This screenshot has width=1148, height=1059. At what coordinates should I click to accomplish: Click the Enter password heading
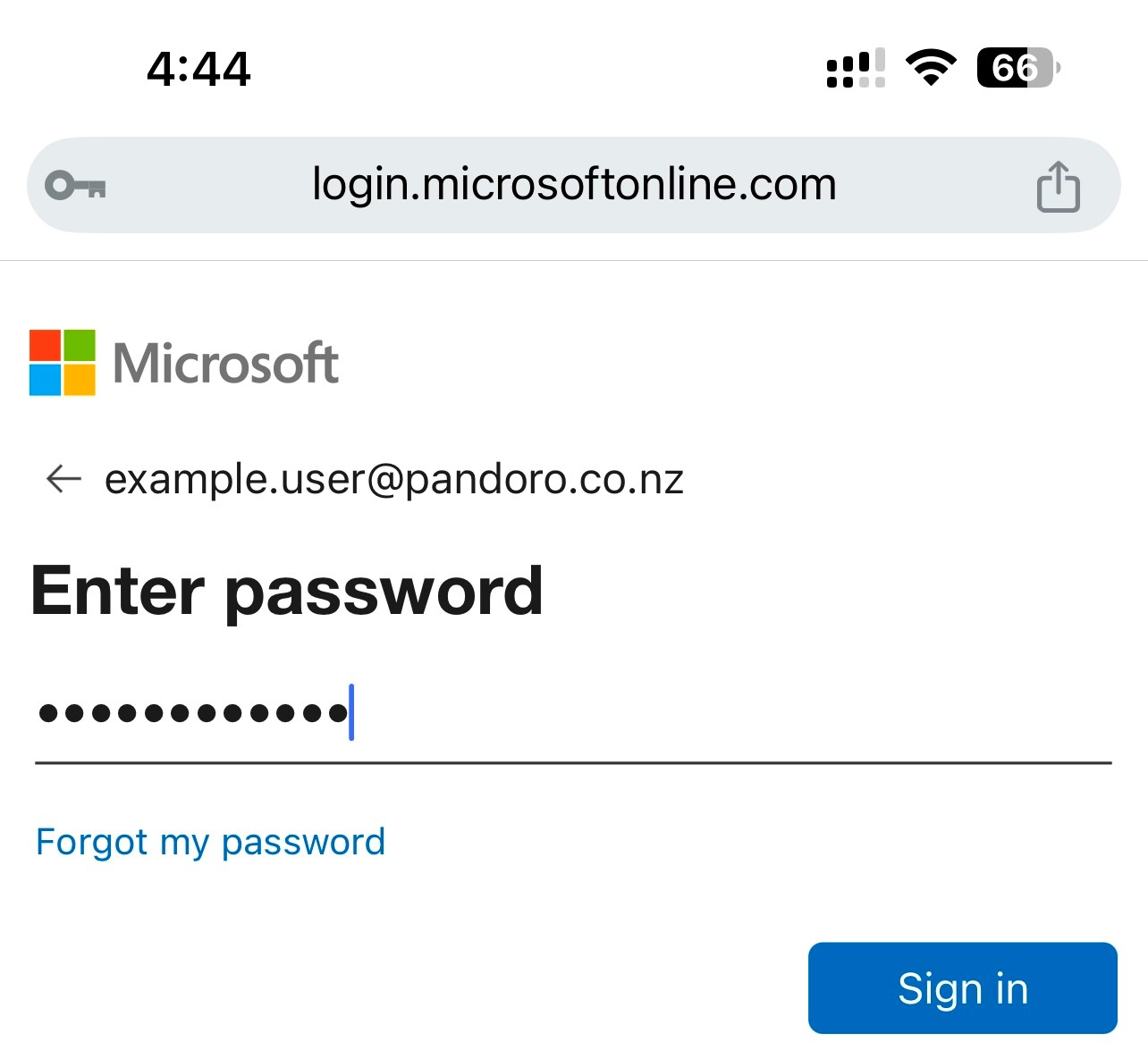287,592
